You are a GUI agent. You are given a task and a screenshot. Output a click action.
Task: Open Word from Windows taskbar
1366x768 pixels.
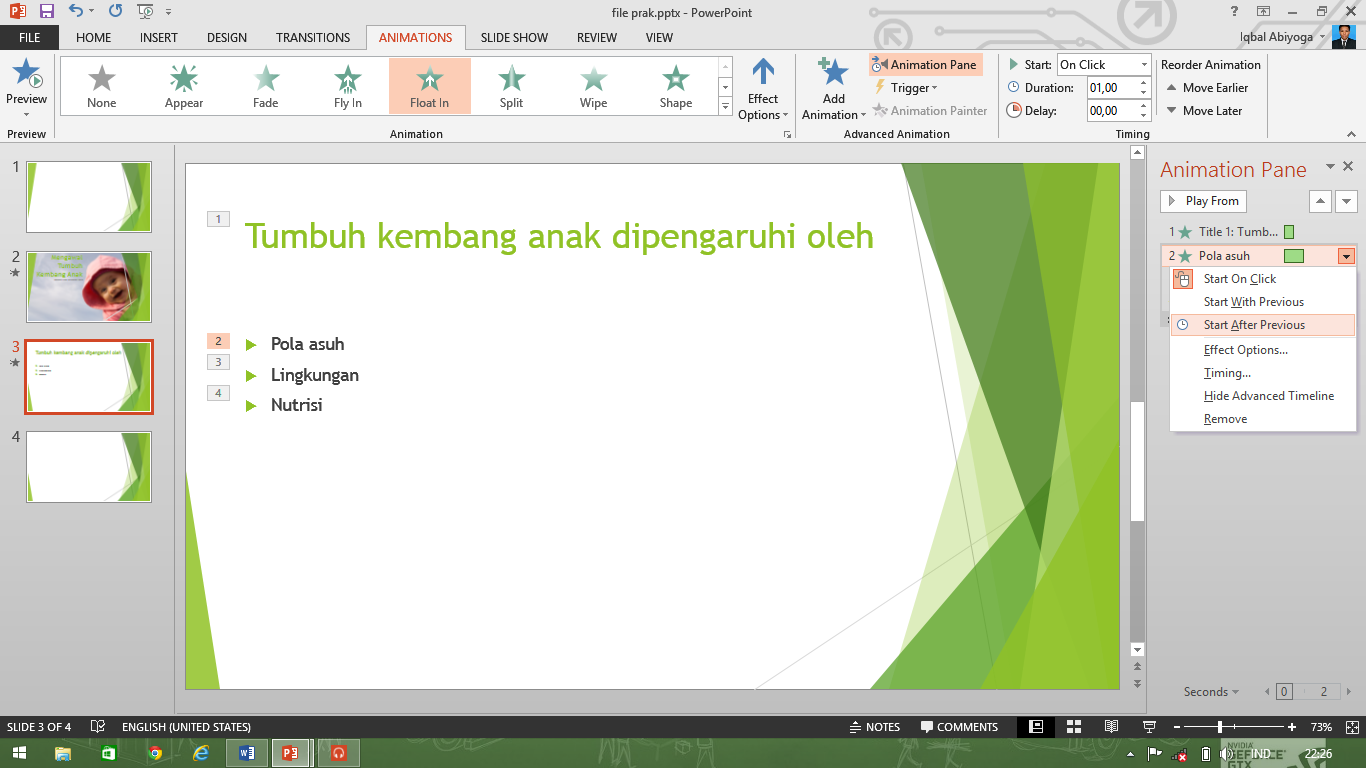tap(247, 753)
